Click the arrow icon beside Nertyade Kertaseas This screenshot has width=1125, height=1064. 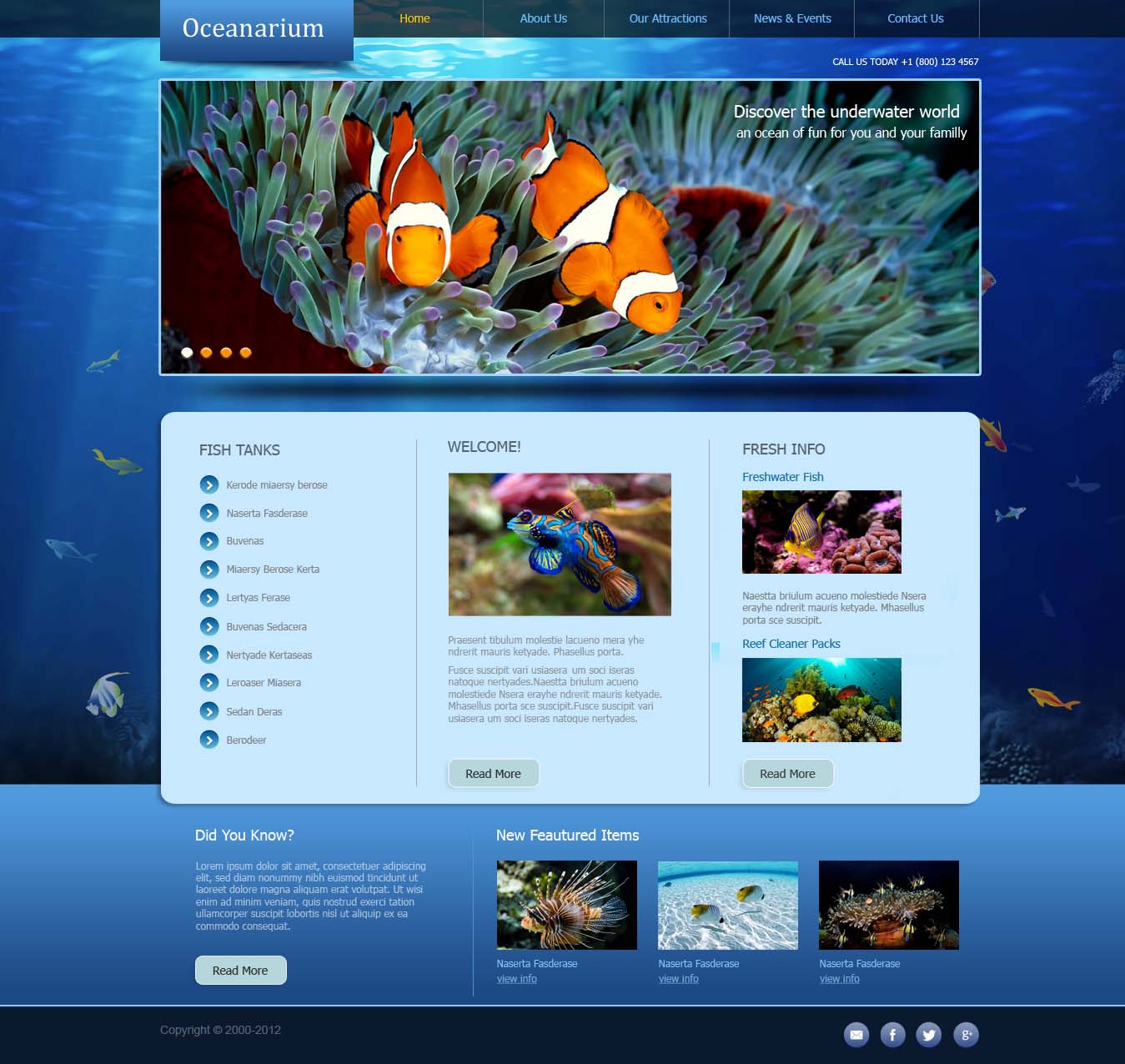[x=209, y=655]
